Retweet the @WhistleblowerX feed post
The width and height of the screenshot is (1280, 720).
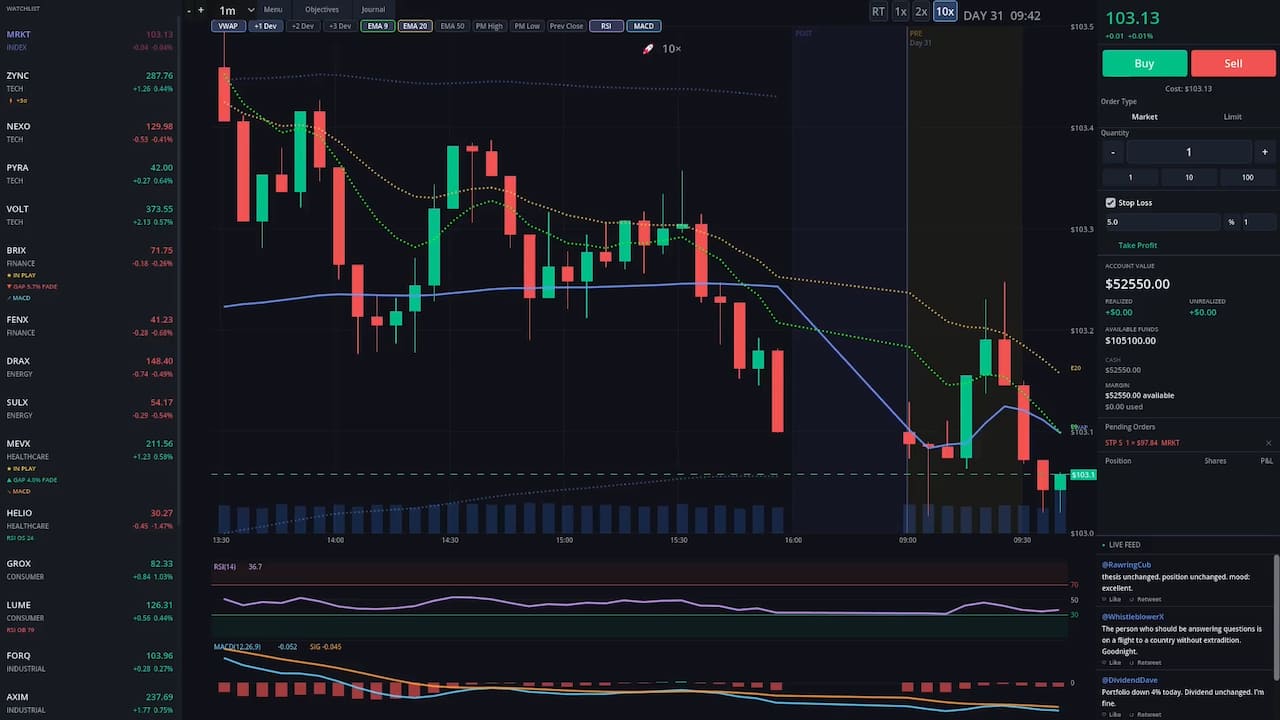click(x=1144, y=662)
